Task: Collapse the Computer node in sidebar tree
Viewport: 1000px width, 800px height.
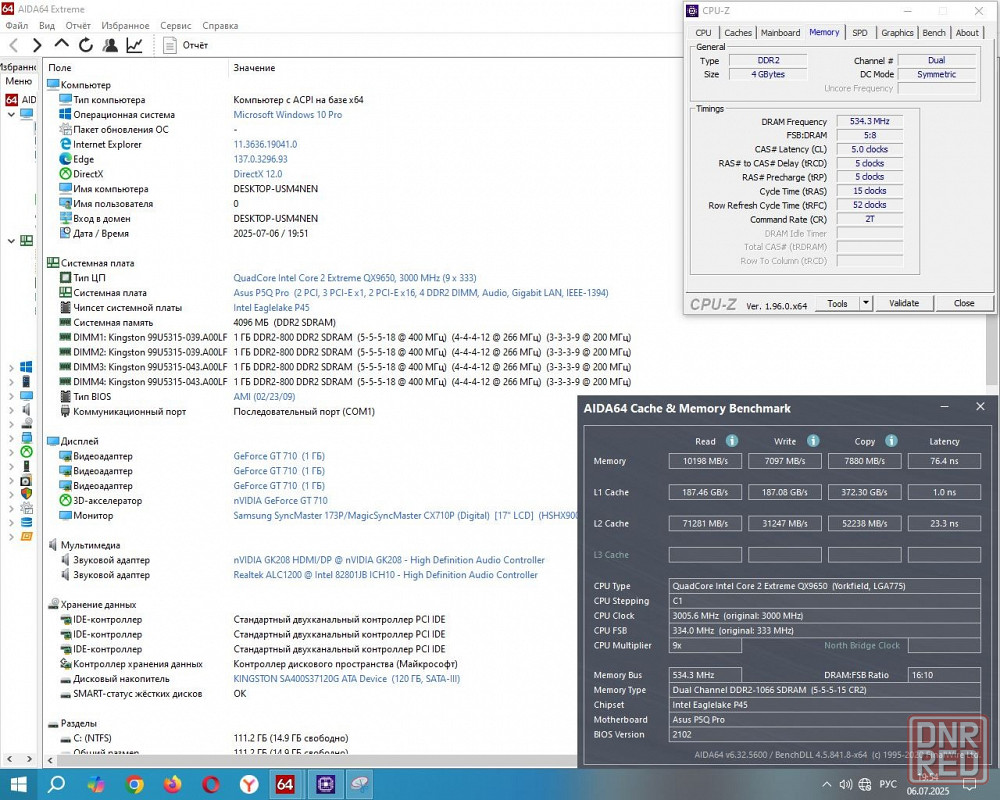Action: point(11,115)
